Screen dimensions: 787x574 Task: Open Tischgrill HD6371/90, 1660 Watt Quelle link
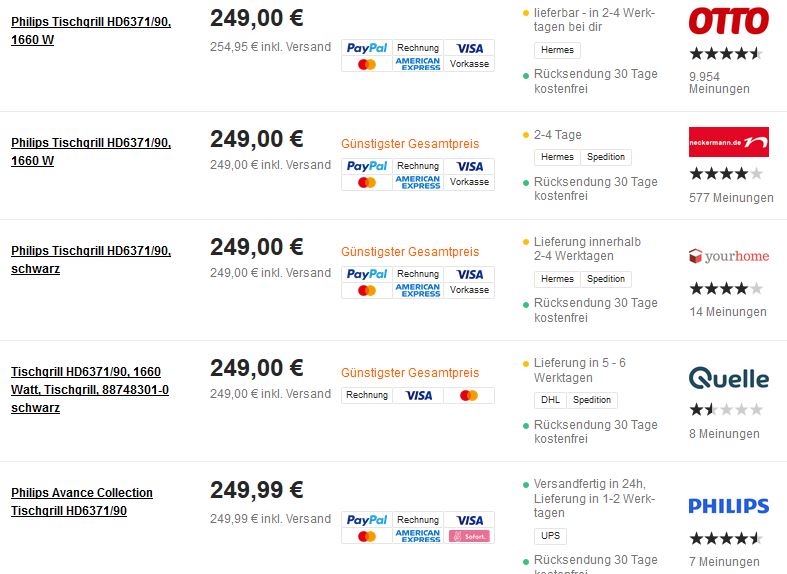90,389
